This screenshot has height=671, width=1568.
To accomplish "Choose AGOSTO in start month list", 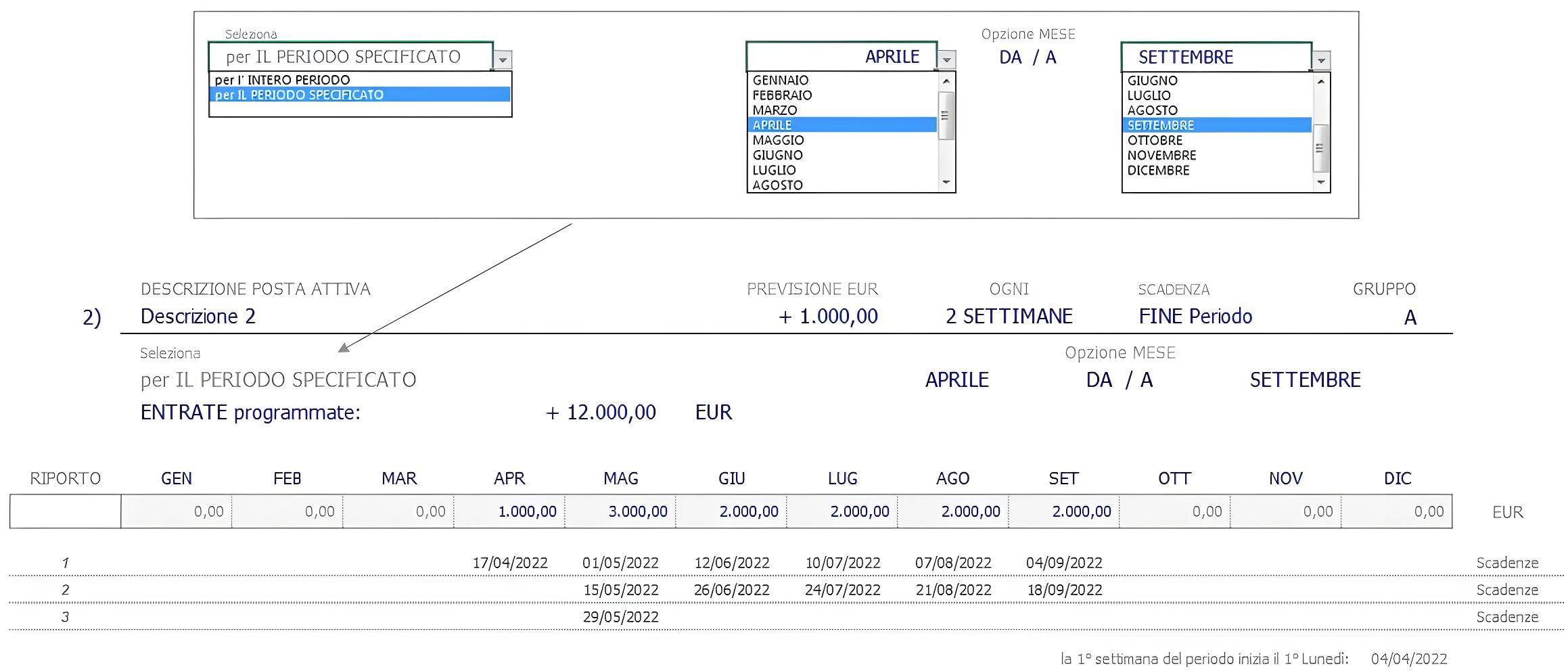I will point(842,185).
